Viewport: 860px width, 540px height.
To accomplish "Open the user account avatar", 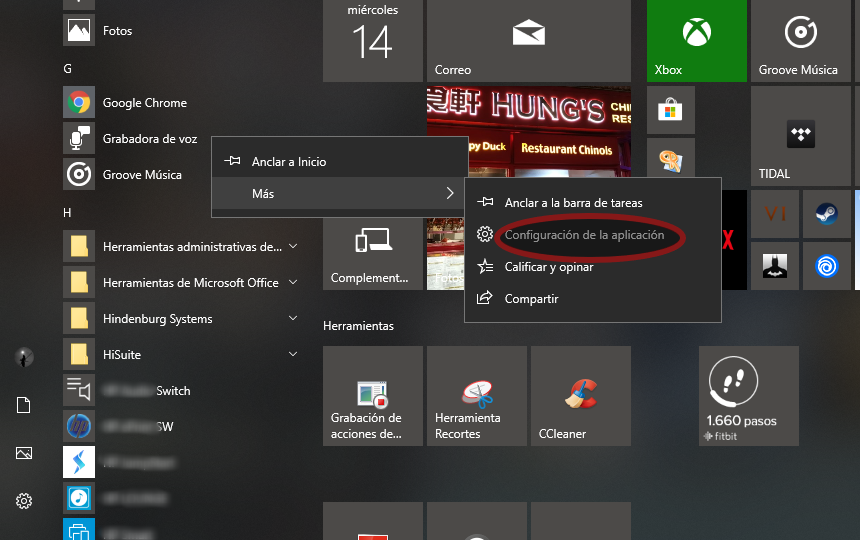I will coord(24,357).
